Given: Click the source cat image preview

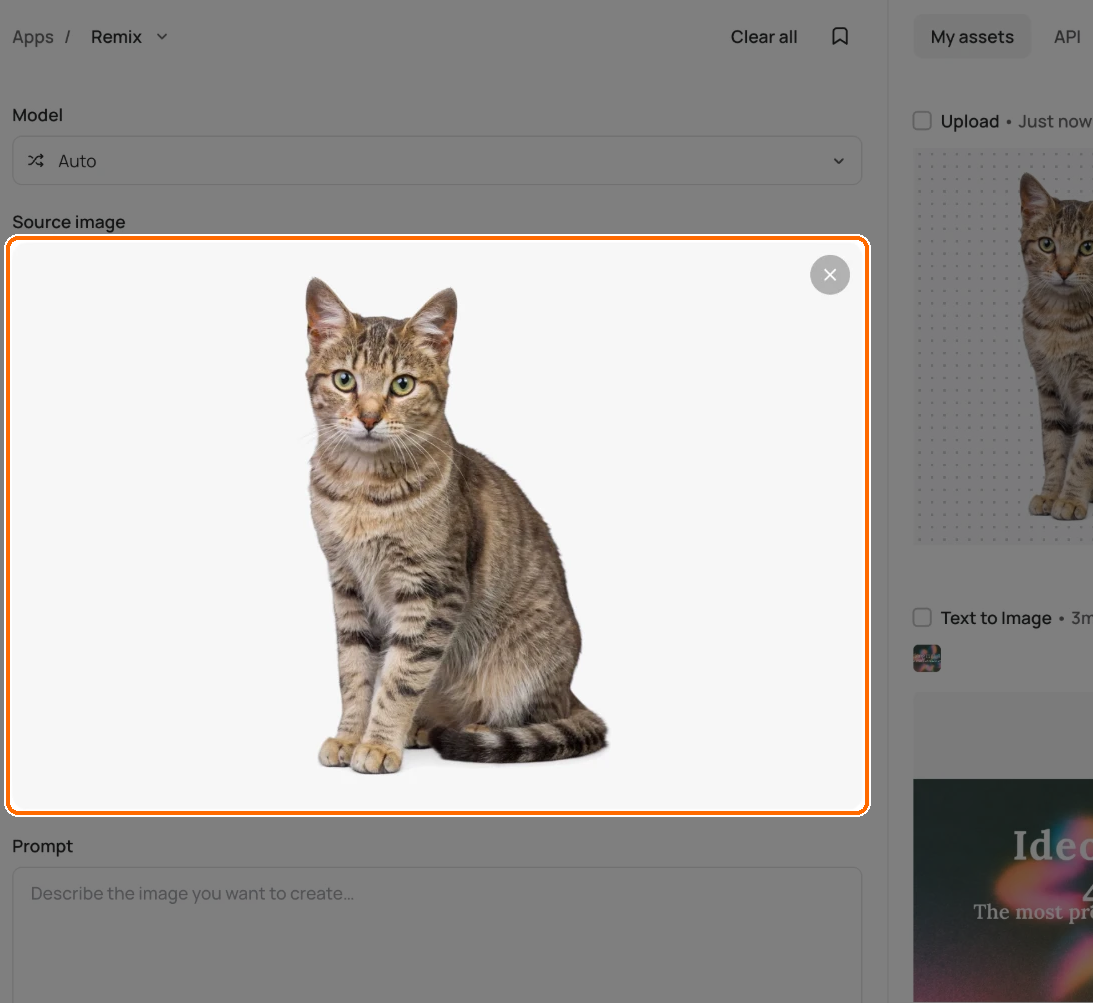Looking at the screenshot, I should pos(437,526).
